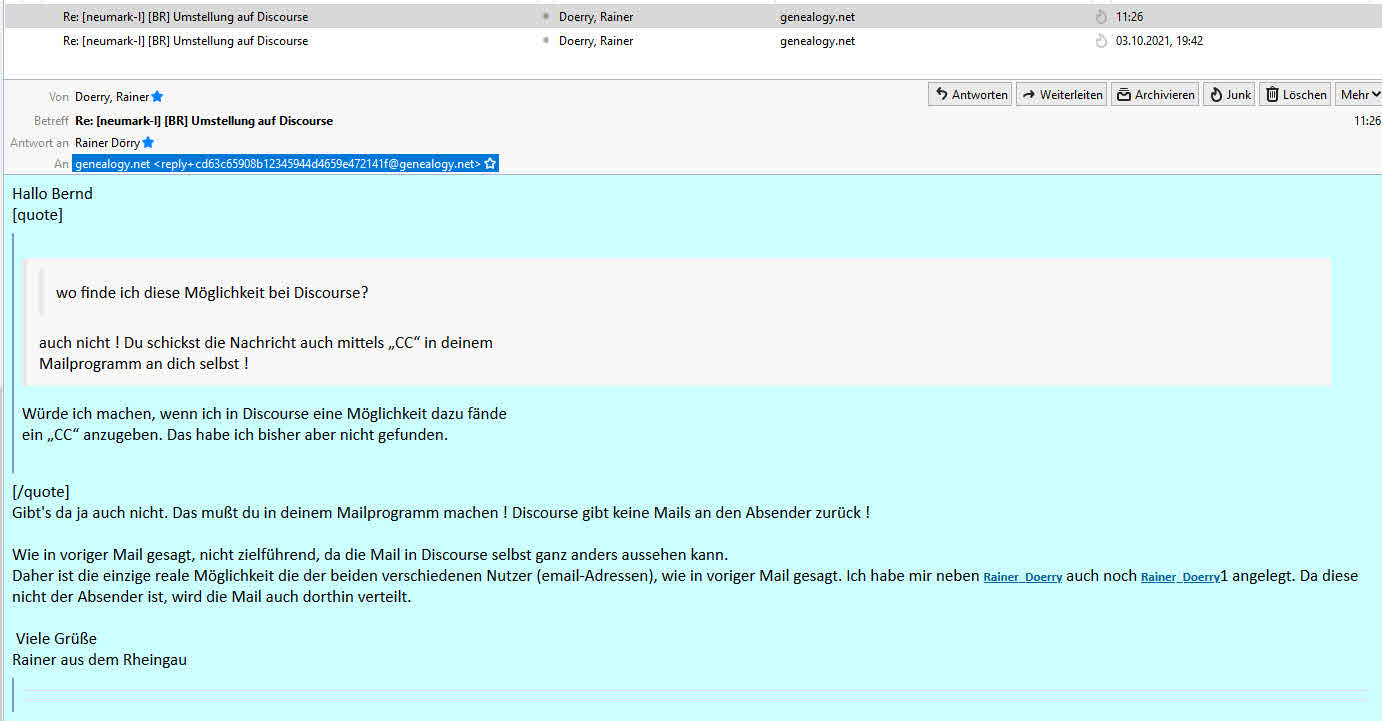The image size is (1382, 721).
Task: Mark the message as Junk
Action: pyautogui.click(x=1229, y=95)
